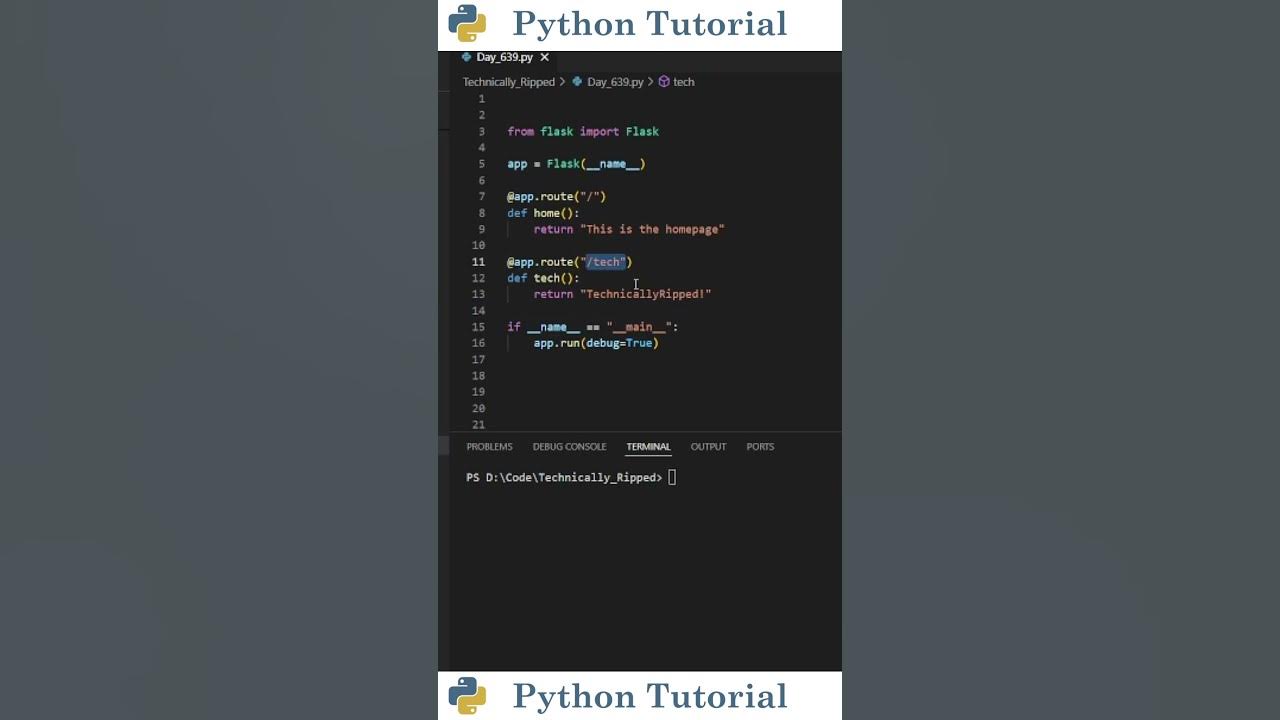
Task: Click "app.run(debug=True)" line
Action: click(596, 343)
